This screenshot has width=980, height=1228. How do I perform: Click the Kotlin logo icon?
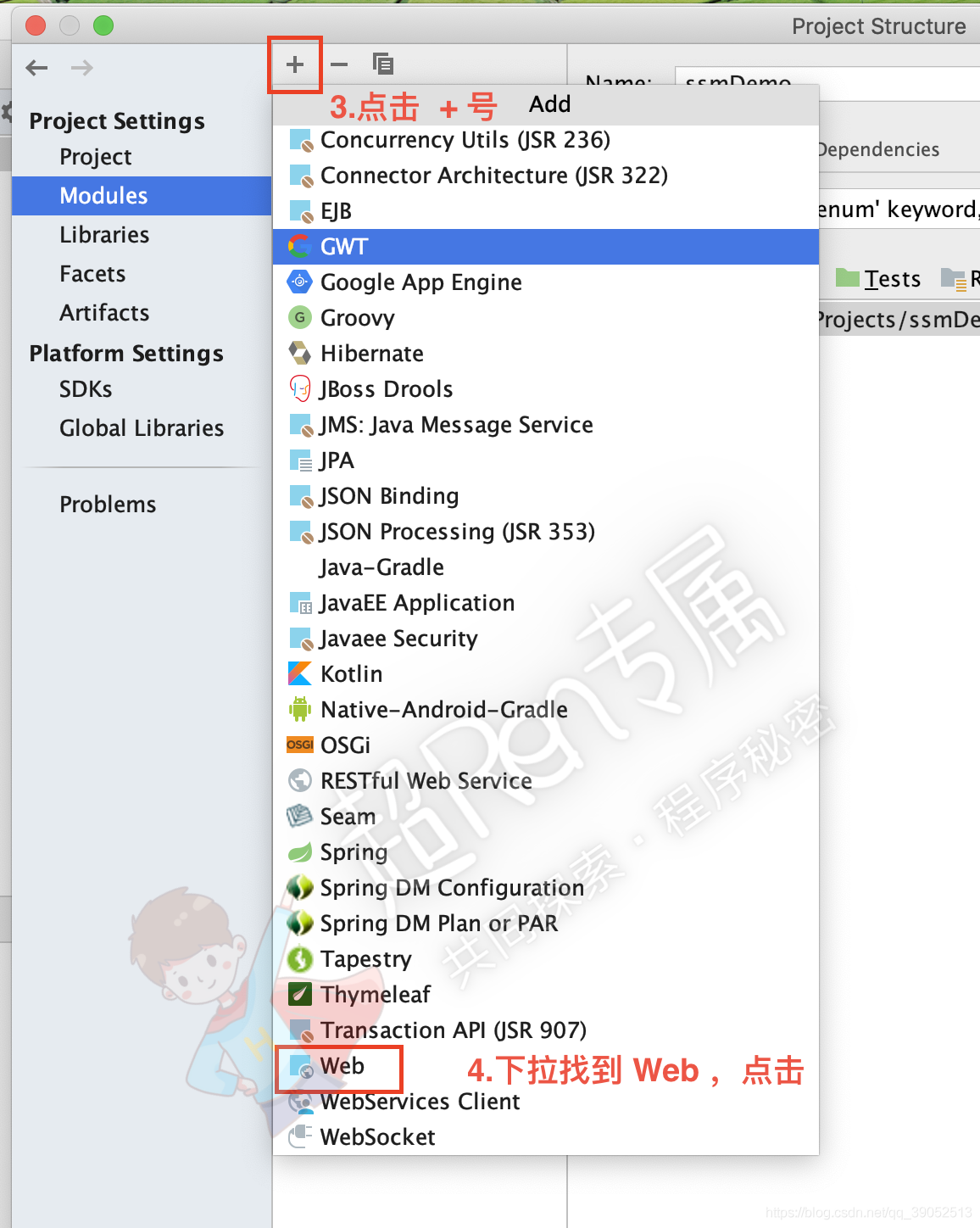tap(300, 673)
